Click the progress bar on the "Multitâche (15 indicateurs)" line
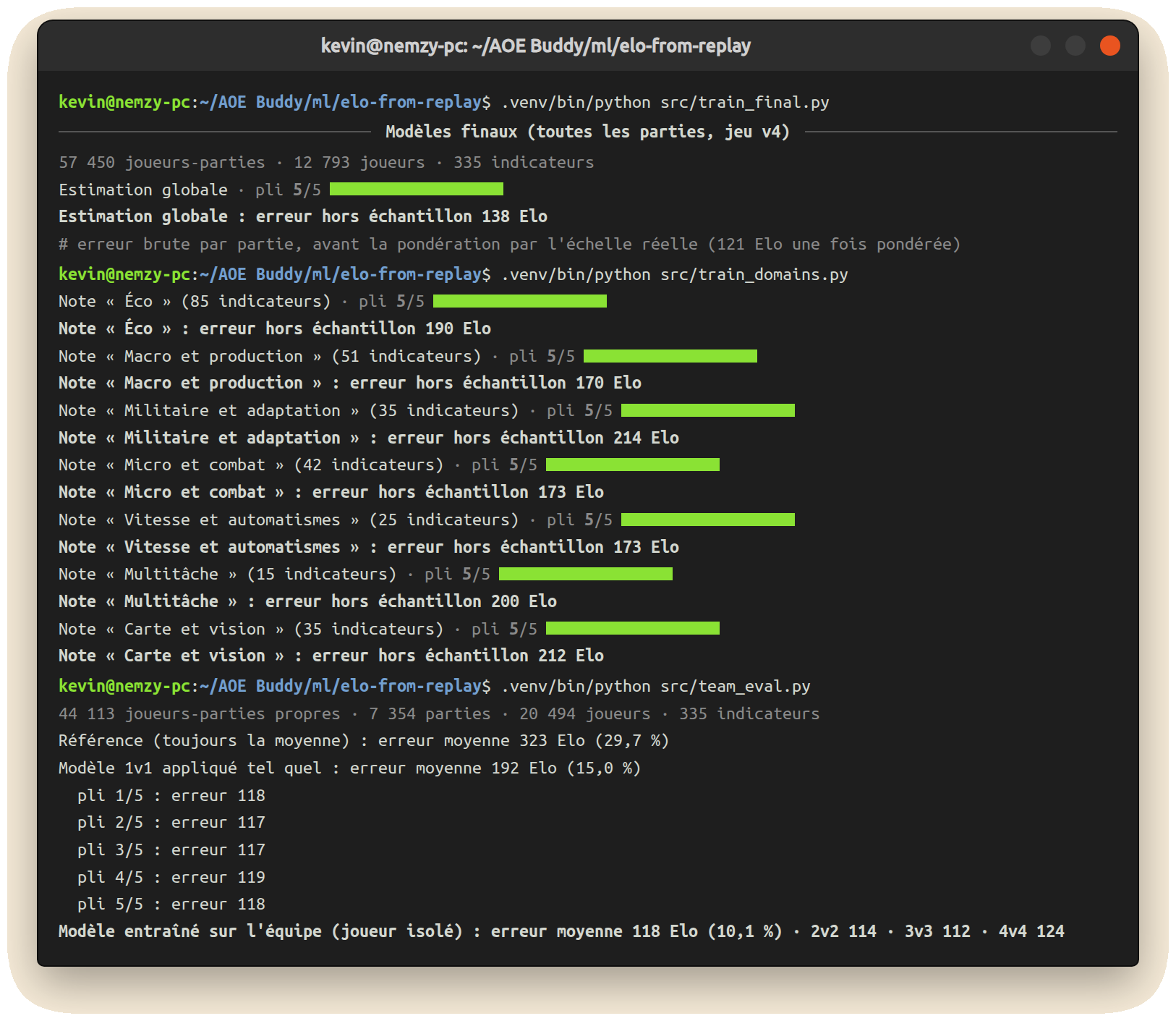Viewport: 1176px width, 1021px height. [586, 574]
